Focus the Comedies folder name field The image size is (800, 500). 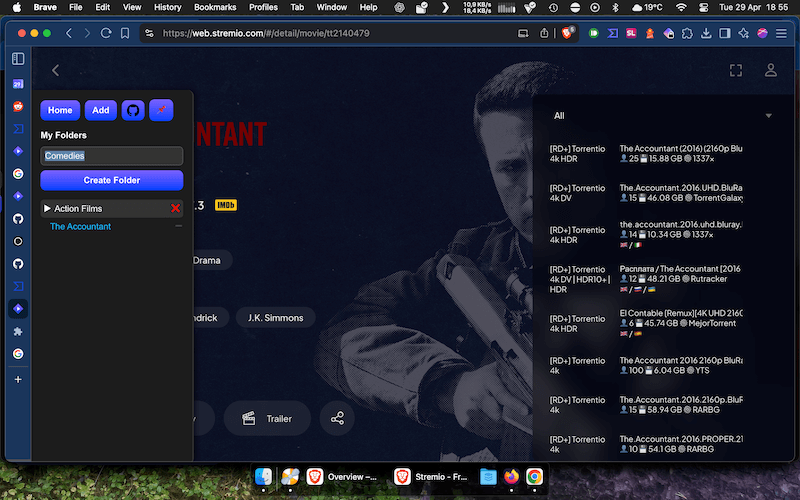112,156
